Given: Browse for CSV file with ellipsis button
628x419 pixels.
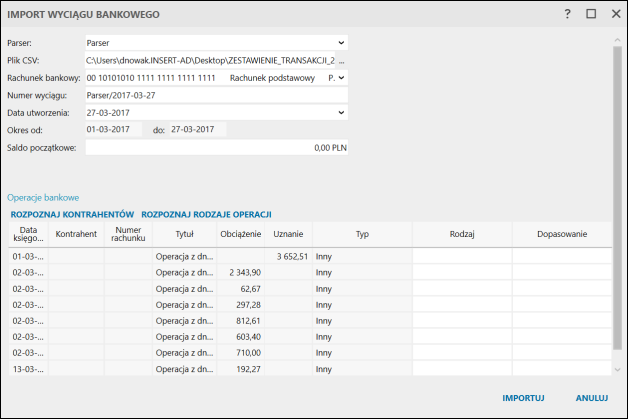Looking at the screenshot, I should [341, 61].
